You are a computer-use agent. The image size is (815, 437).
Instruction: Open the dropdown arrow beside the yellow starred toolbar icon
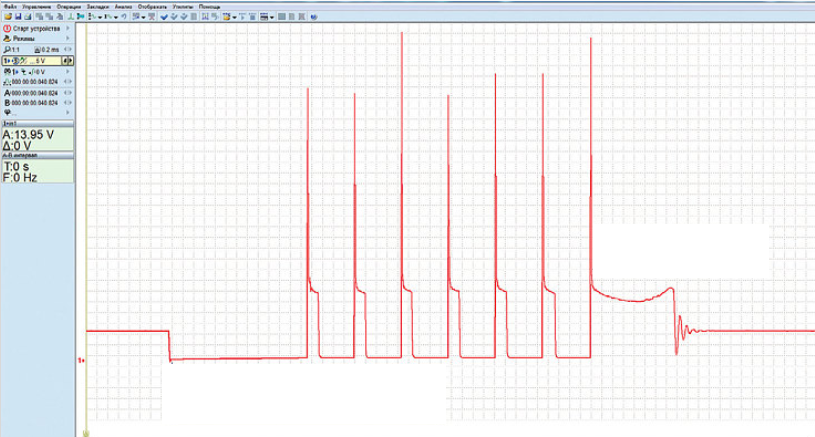(234, 17)
